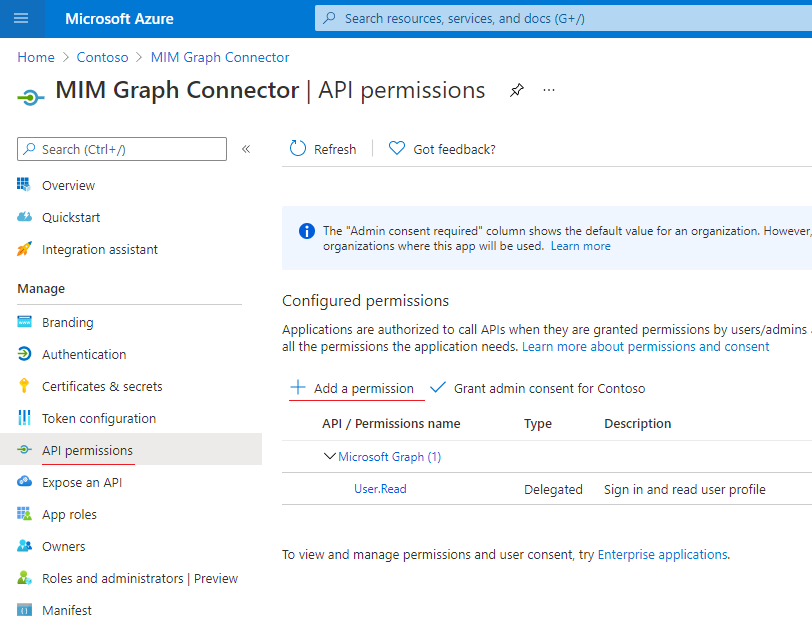
Task: Click the heart feedback icon
Action: point(397,149)
